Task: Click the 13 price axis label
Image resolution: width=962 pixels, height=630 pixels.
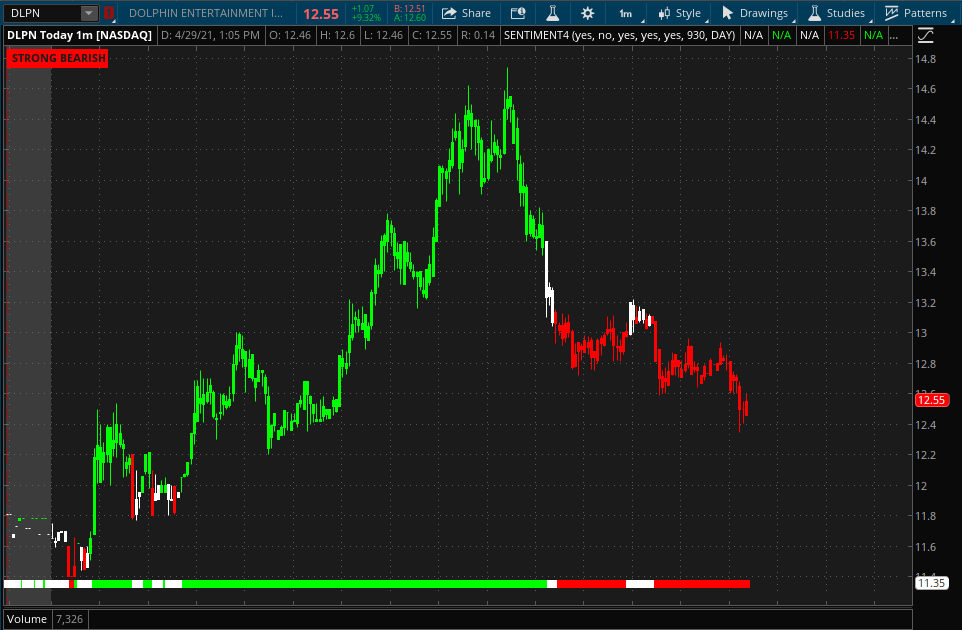Action: [920, 333]
